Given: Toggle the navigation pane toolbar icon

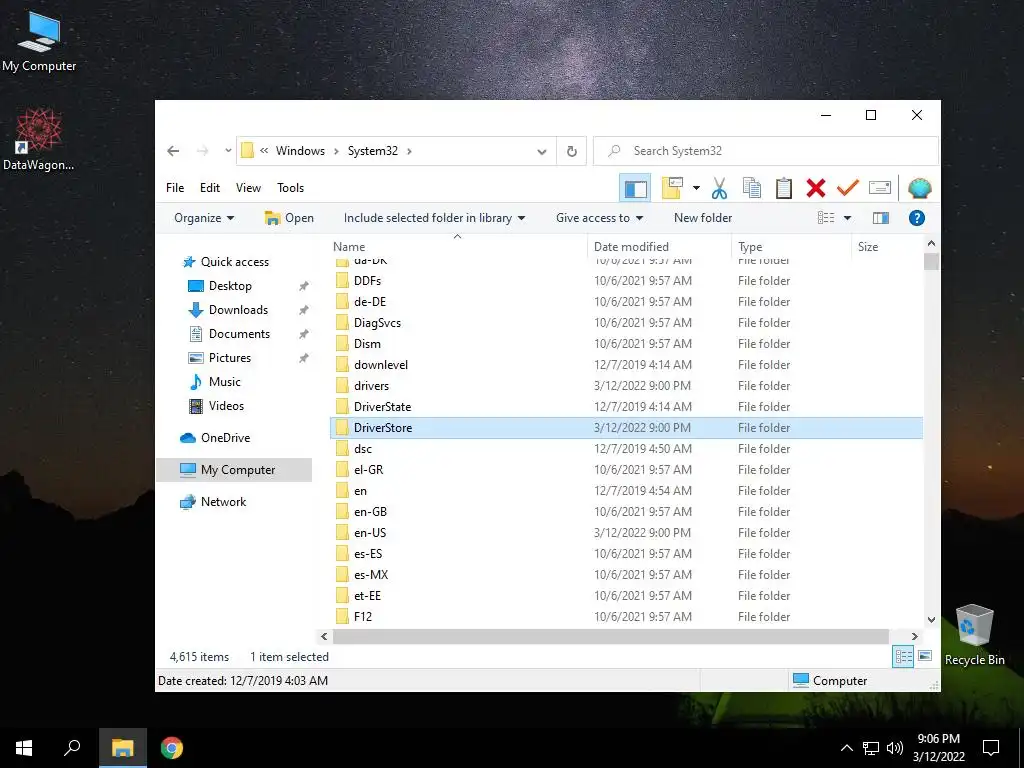Looking at the screenshot, I should 635,189.
